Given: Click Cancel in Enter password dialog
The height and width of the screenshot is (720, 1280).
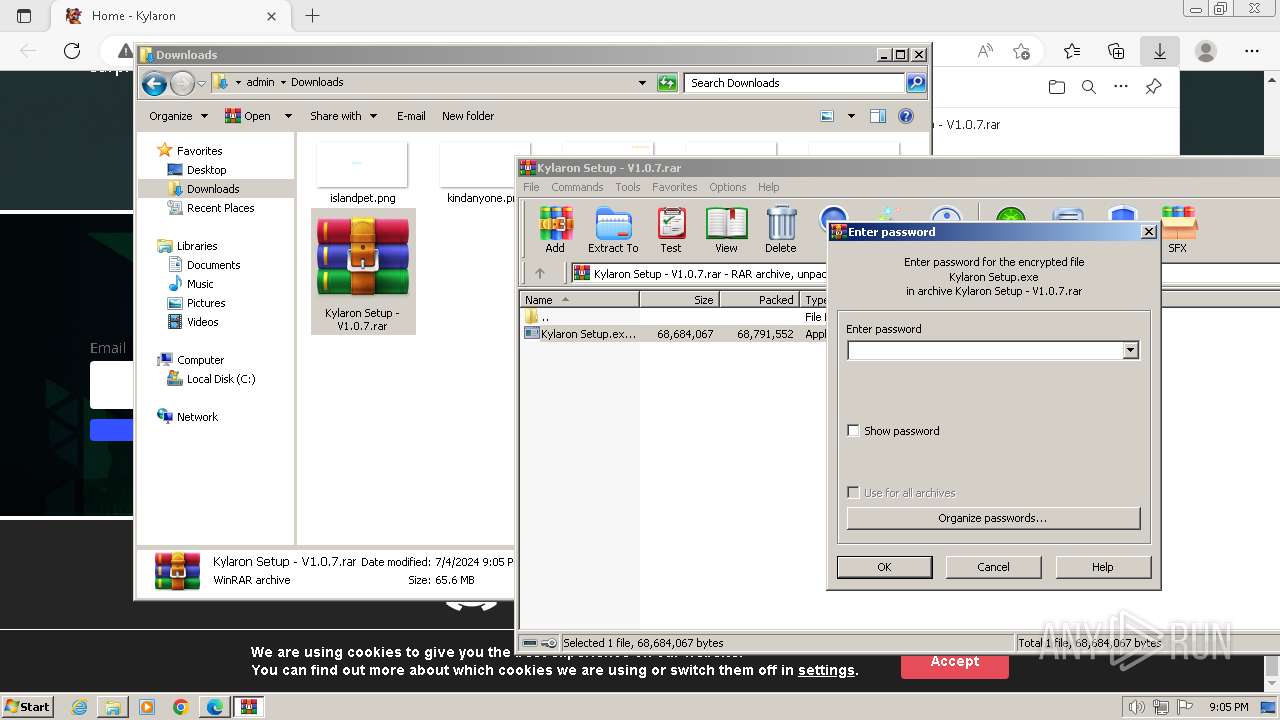Looking at the screenshot, I should coord(993,567).
